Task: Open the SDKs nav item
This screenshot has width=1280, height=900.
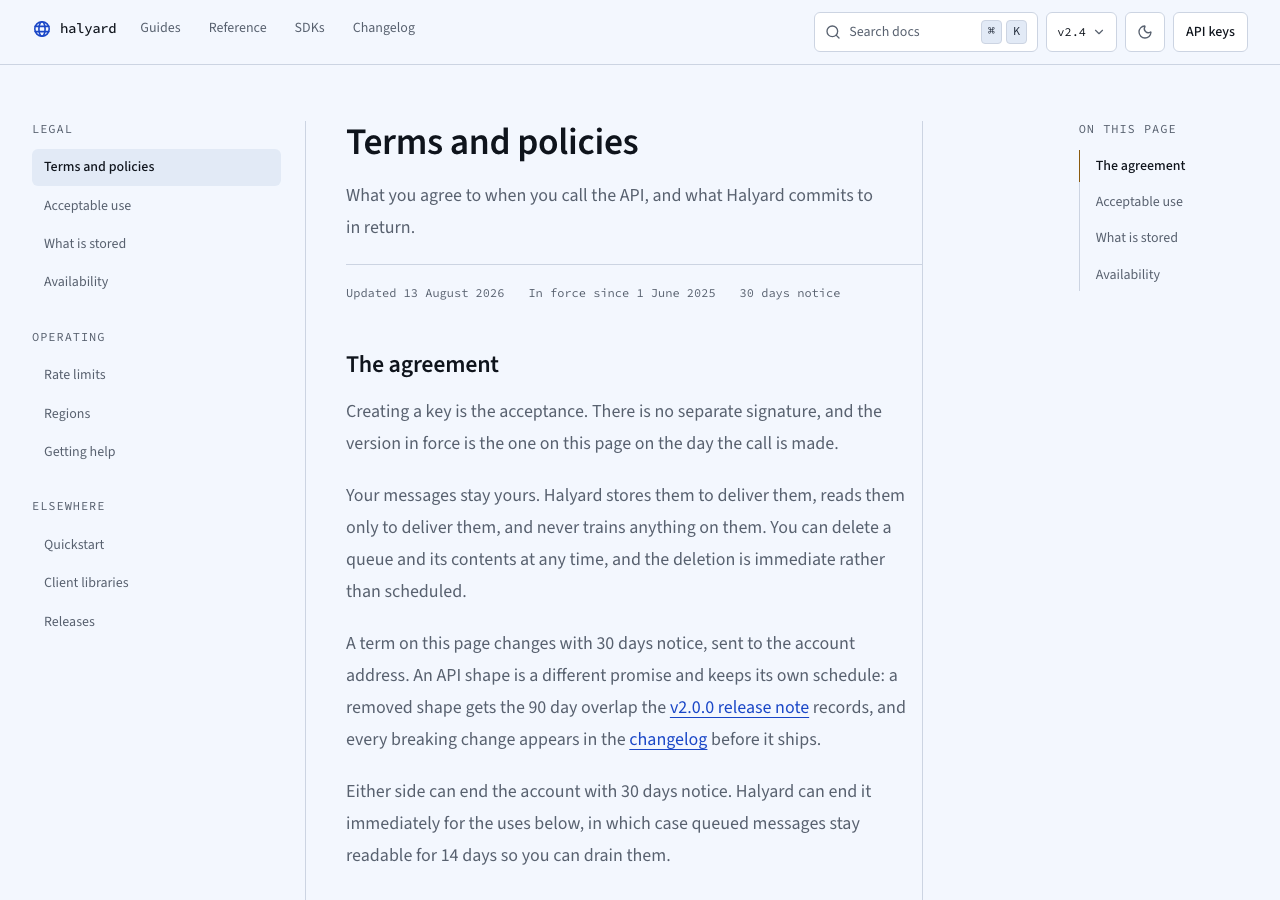Action: [x=310, y=28]
